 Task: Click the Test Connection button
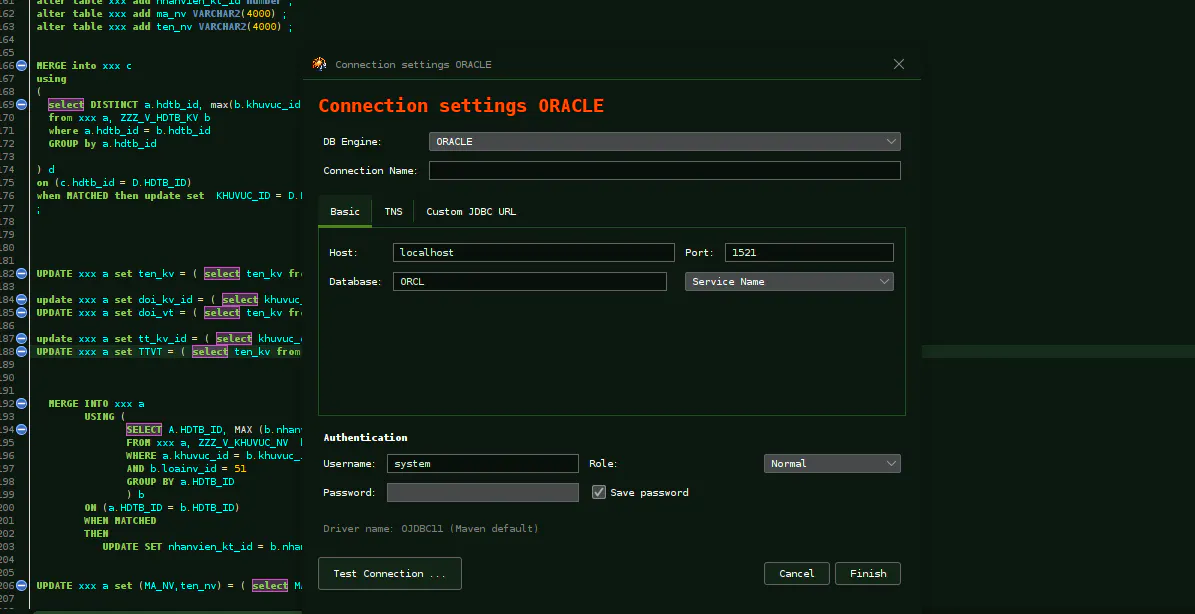(x=389, y=574)
